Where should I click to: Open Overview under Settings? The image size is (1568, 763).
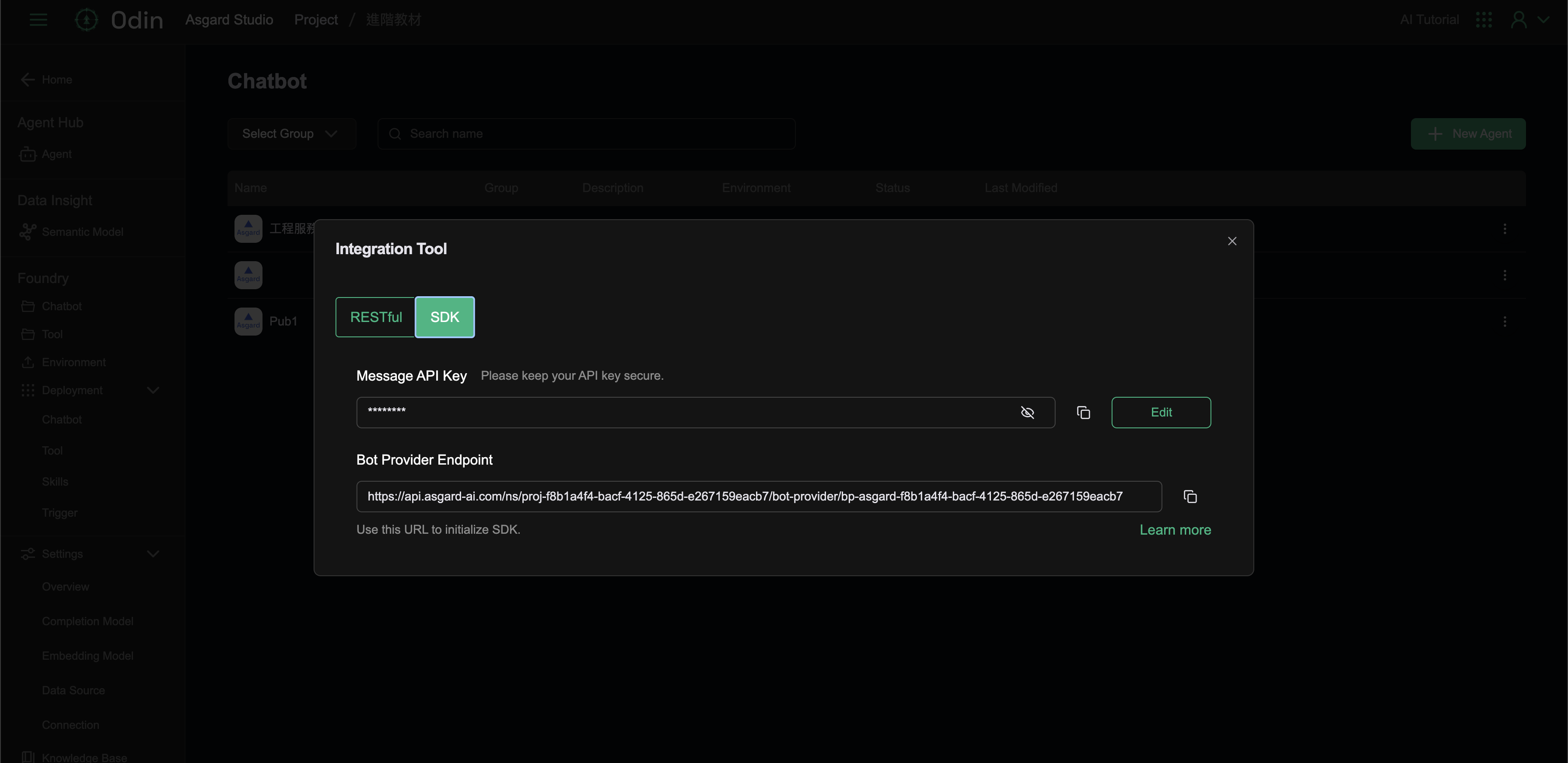[x=65, y=587]
